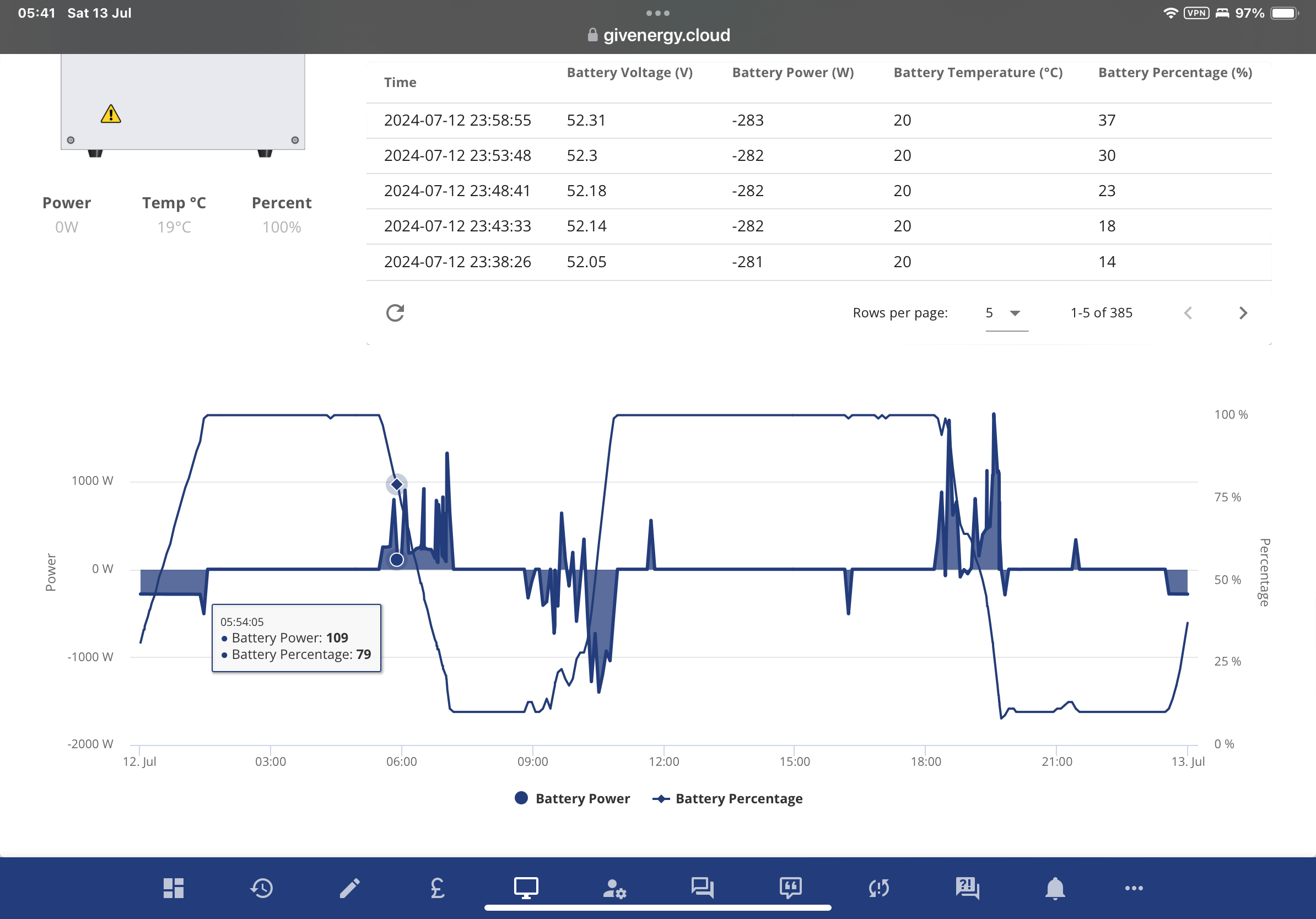
Task: Toggle Battery Percentage series in legend
Action: [727, 798]
